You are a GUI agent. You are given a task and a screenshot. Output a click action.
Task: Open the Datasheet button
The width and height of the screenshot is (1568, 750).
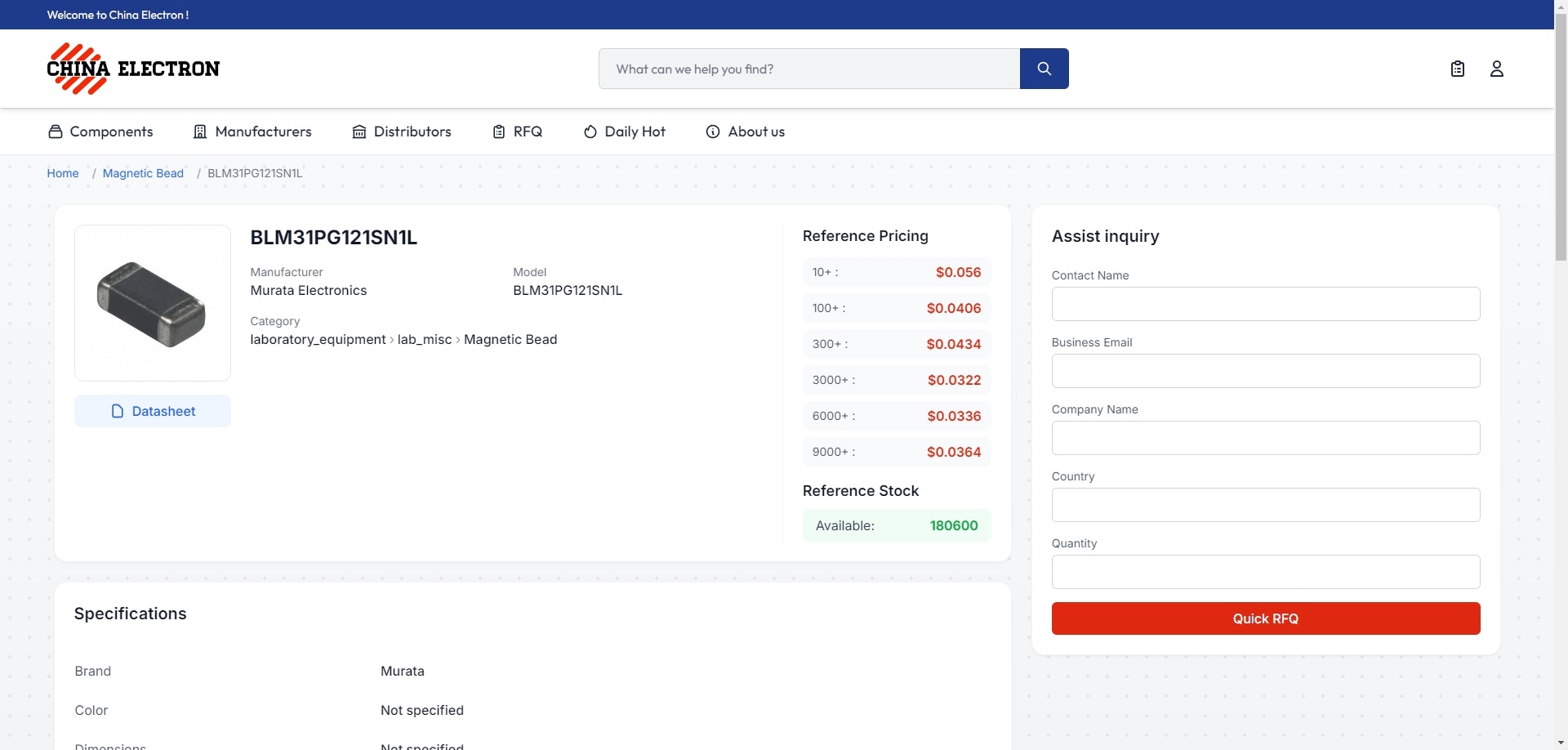[x=153, y=411]
